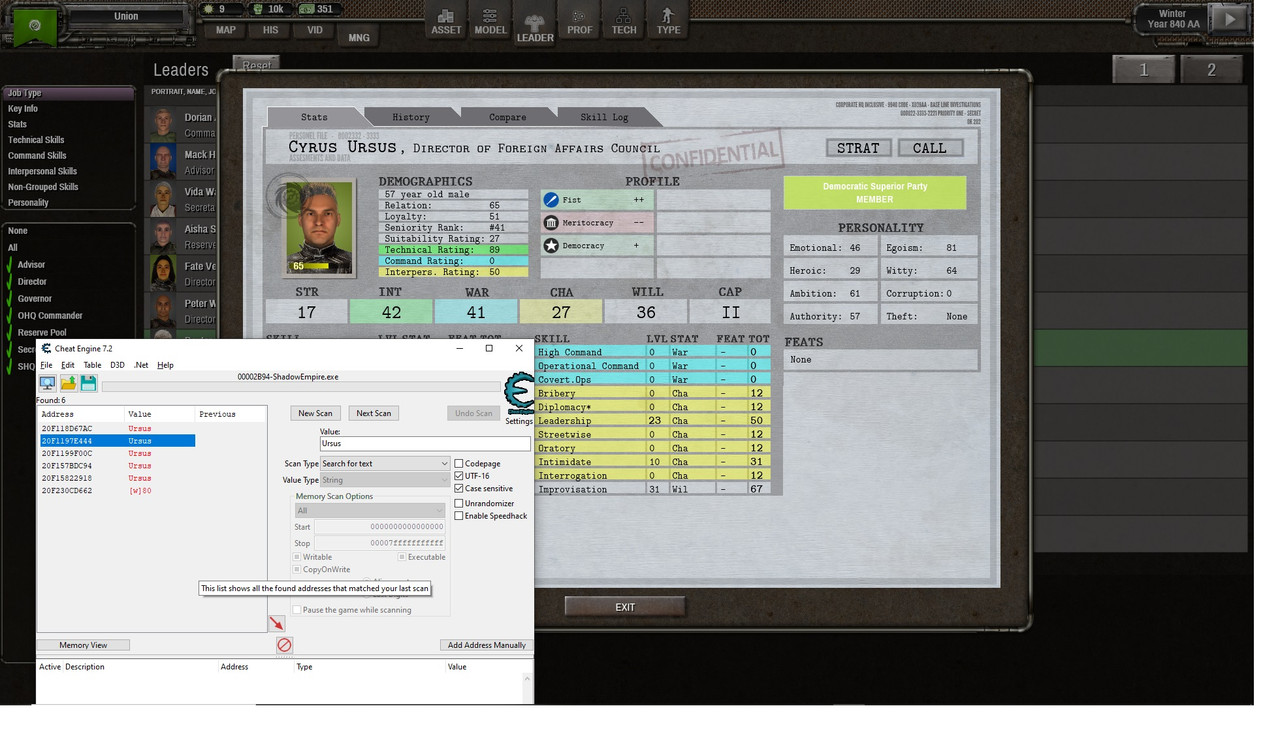This screenshot has width=1280, height=742.
Task: Click the CALL button
Action: click(929, 148)
